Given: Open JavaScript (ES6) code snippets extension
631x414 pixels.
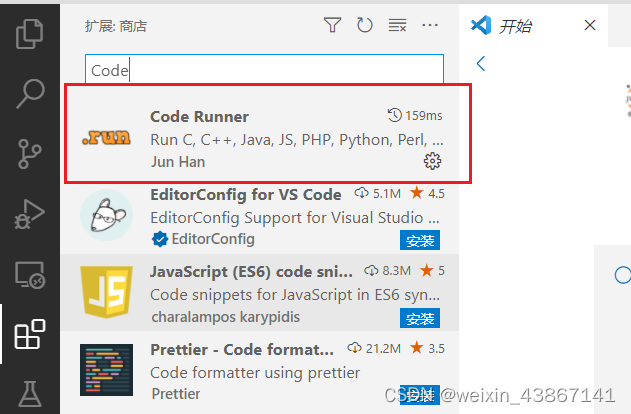Looking at the screenshot, I should [260, 292].
